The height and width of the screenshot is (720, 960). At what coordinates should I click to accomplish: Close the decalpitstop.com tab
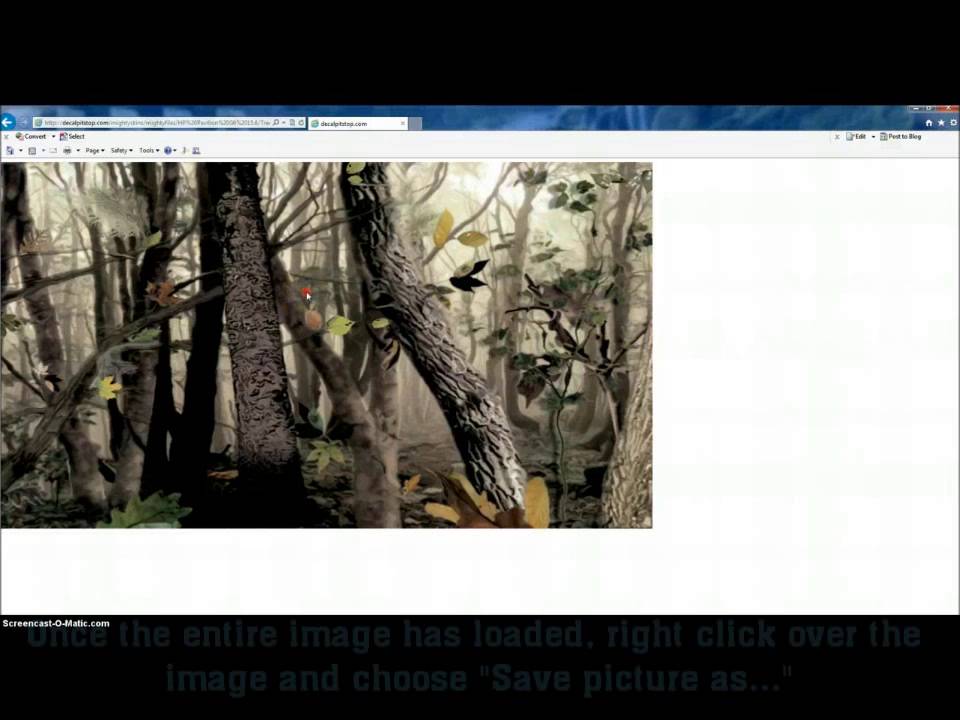(x=403, y=124)
